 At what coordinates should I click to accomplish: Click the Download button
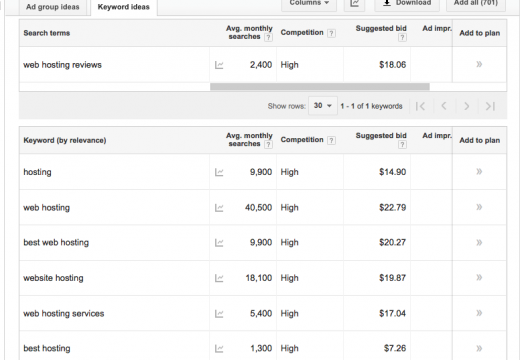(x=407, y=3)
